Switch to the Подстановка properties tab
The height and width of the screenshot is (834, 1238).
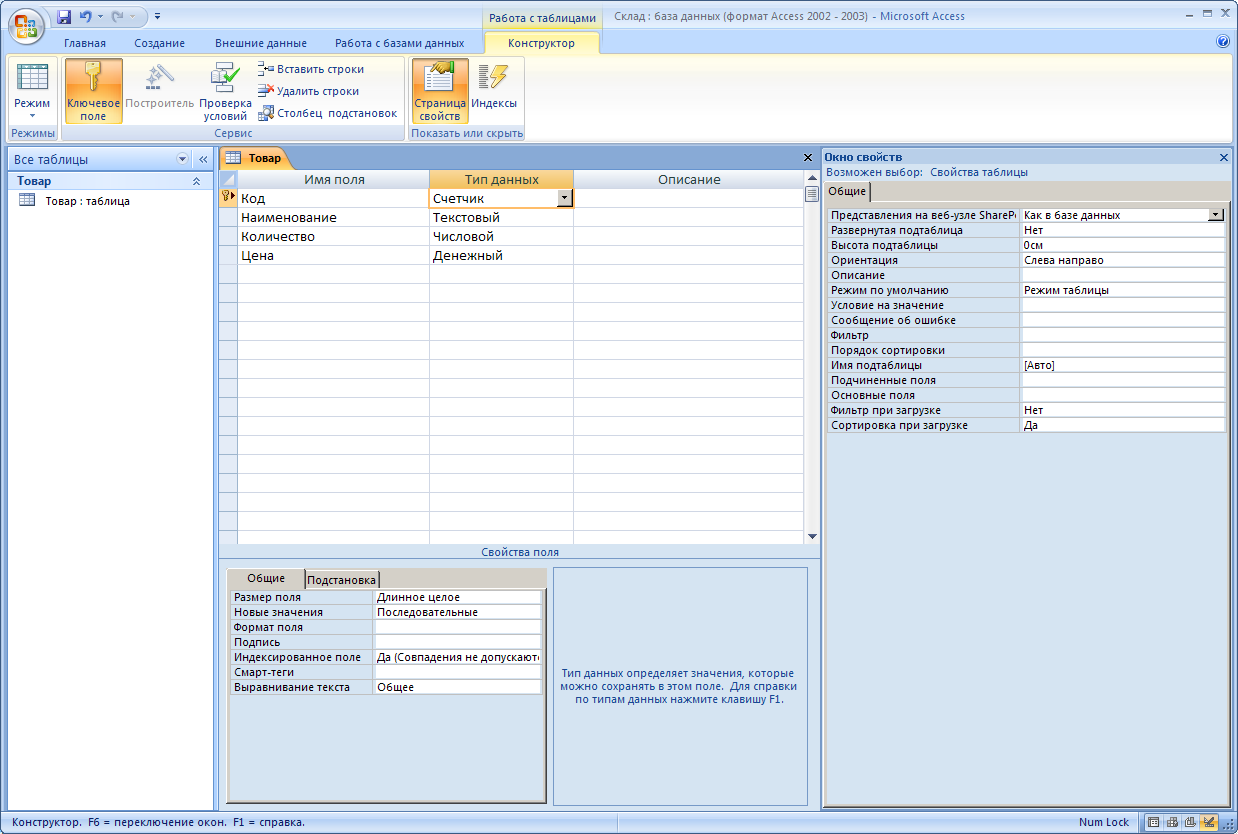342,580
